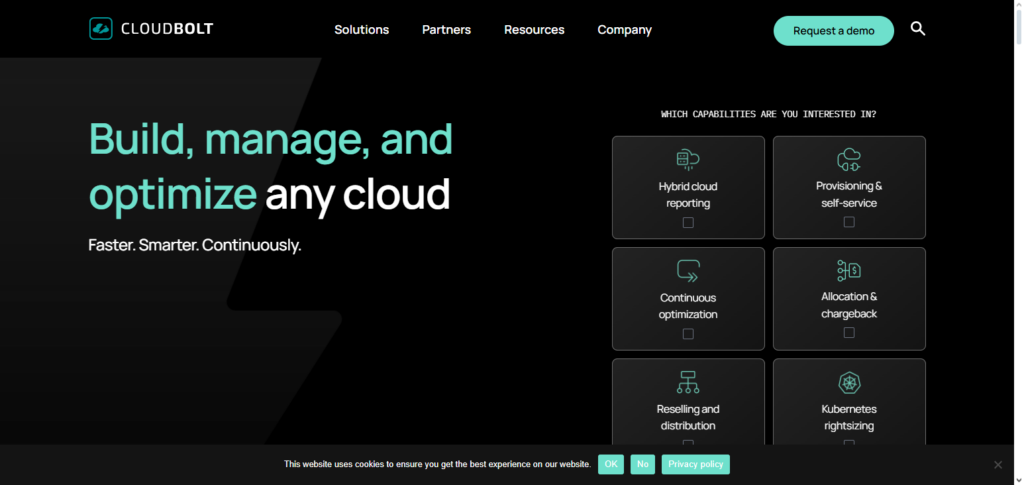Select the Allocation & chargeback checkbox

pos(849,333)
